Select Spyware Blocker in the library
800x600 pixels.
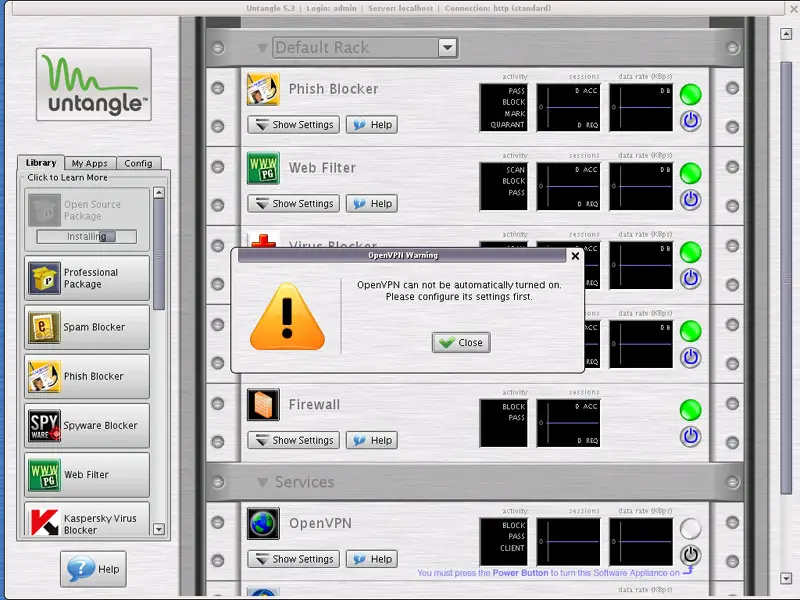tap(87, 426)
